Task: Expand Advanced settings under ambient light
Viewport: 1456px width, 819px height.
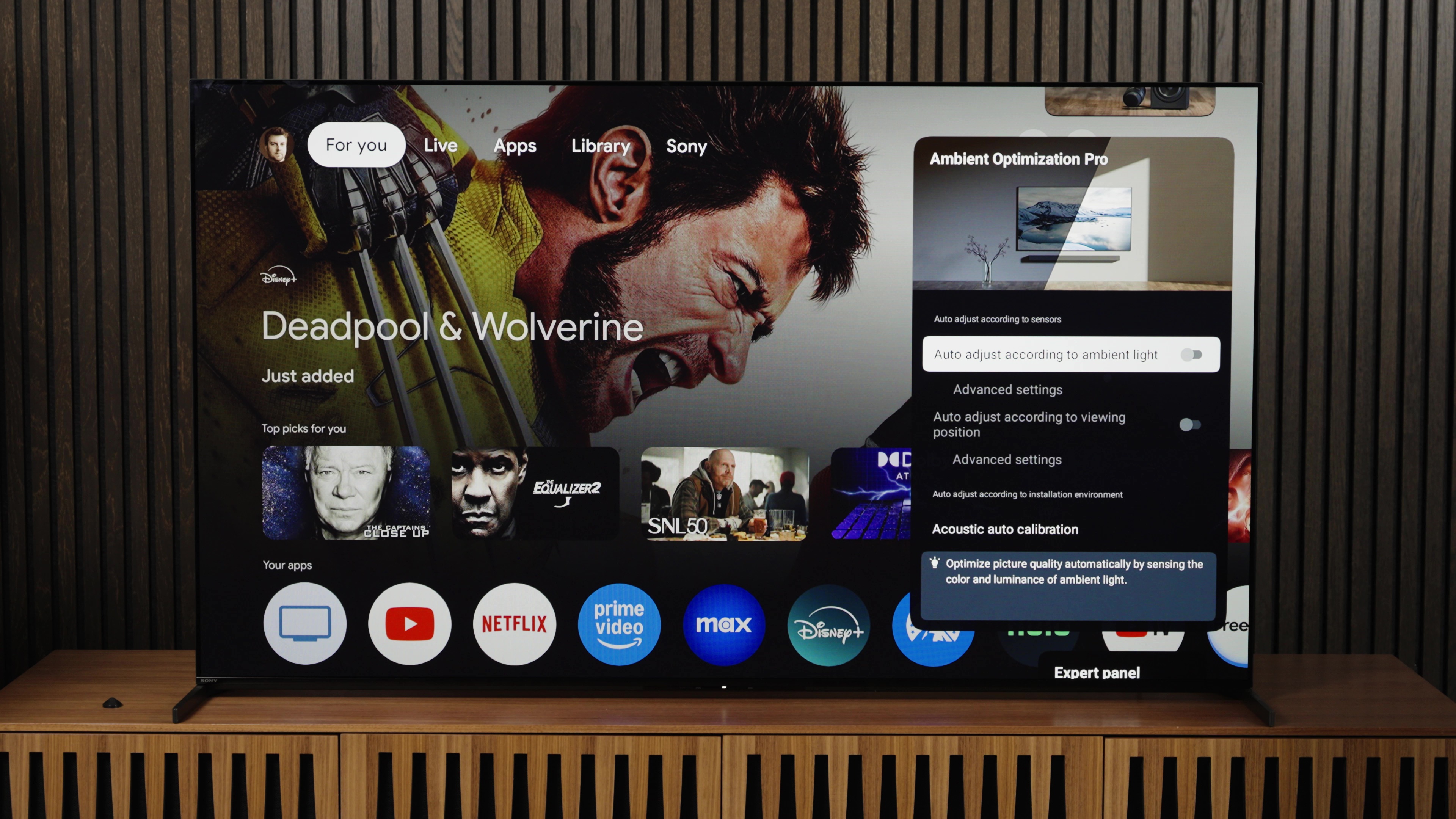Action: (x=1006, y=389)
